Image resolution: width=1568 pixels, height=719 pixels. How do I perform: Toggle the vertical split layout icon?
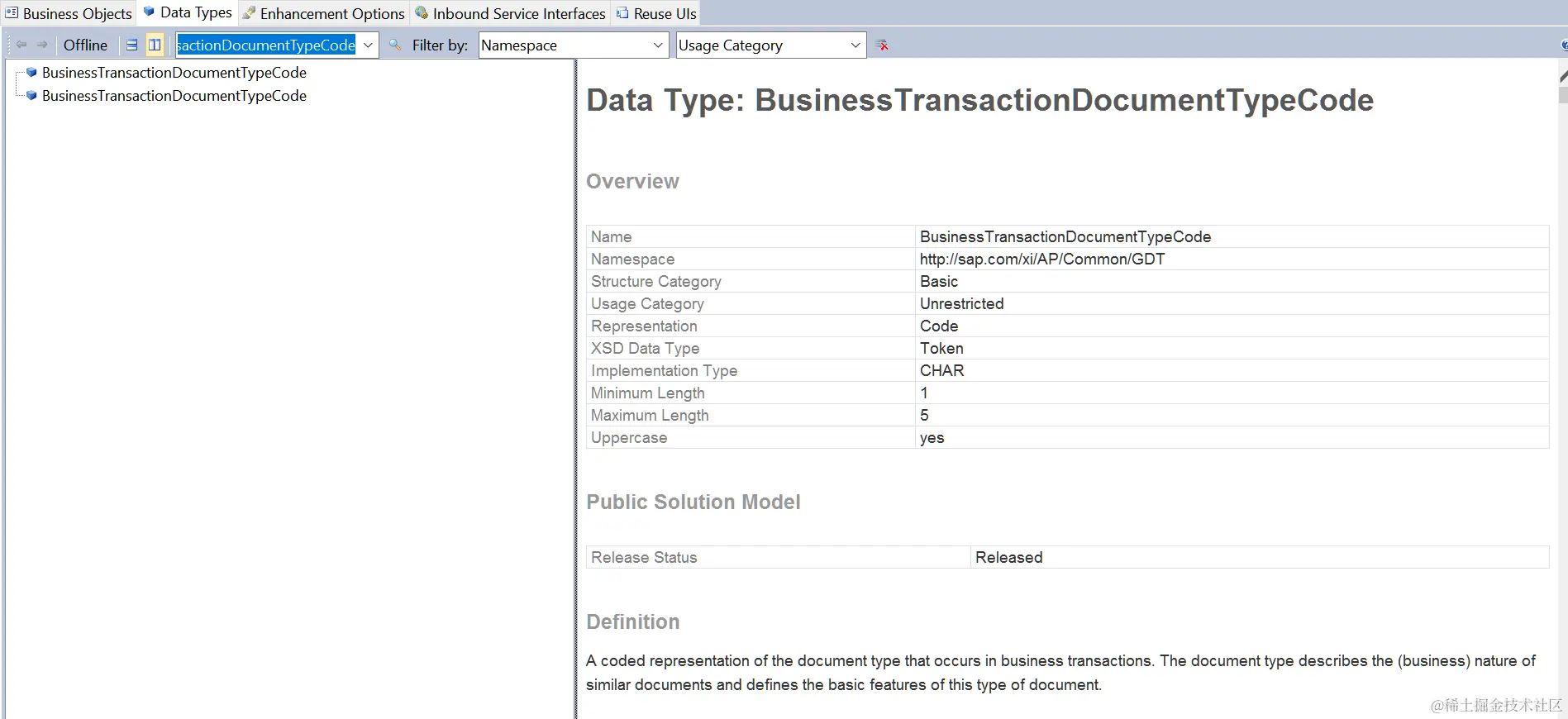[155, 45]
